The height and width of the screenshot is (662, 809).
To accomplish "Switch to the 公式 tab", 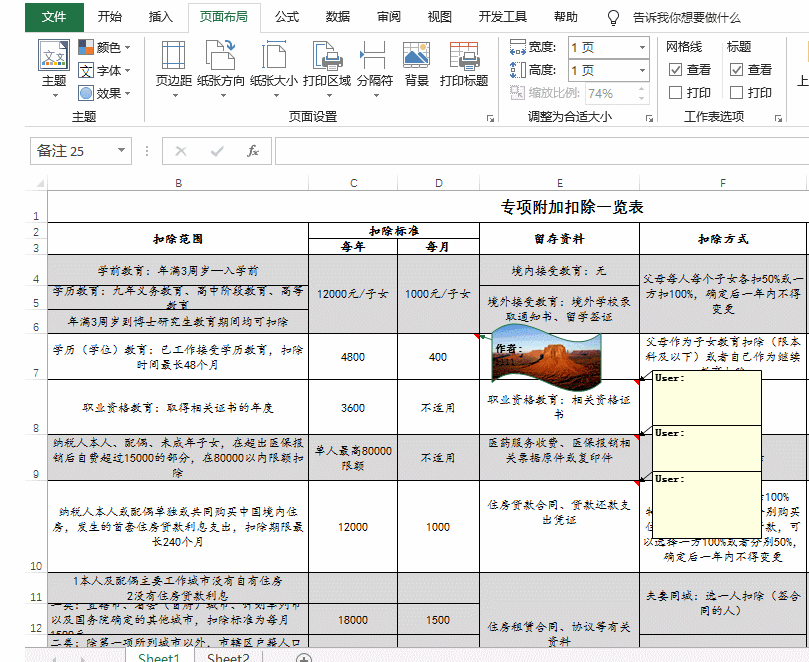I will 287,17.
